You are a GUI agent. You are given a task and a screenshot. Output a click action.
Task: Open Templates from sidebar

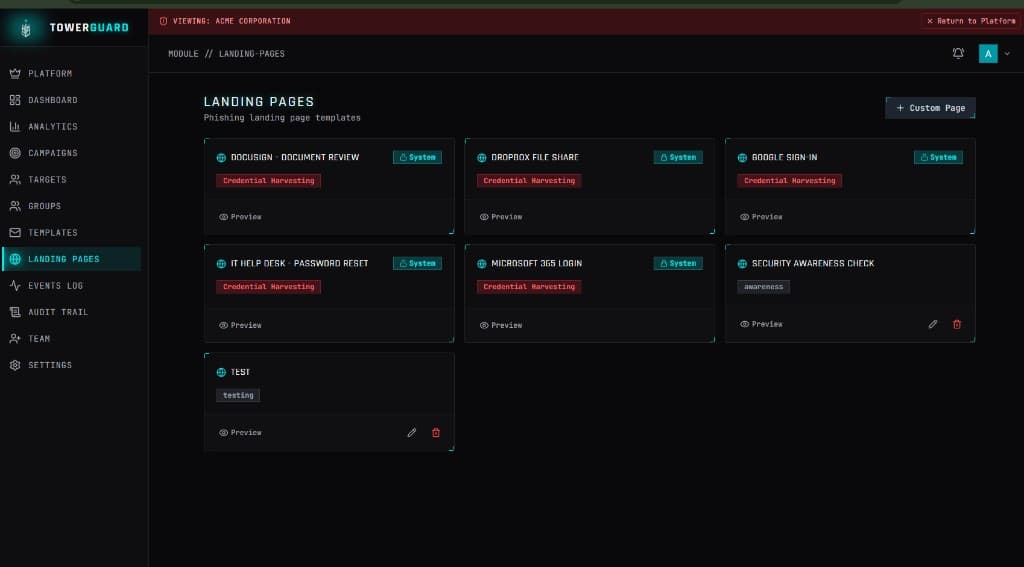(x=70, y=233)
